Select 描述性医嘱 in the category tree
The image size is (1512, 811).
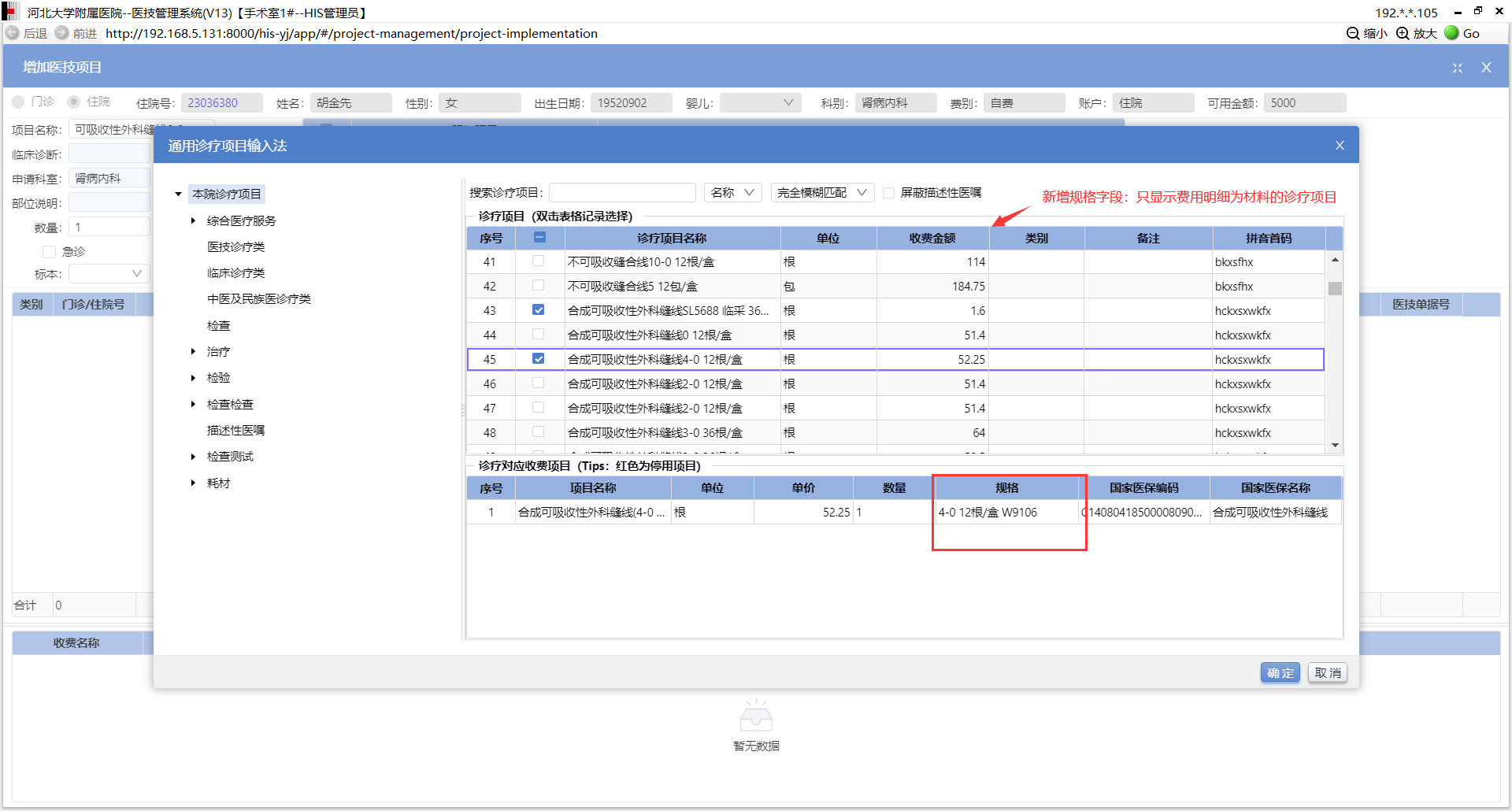(235, 431)
